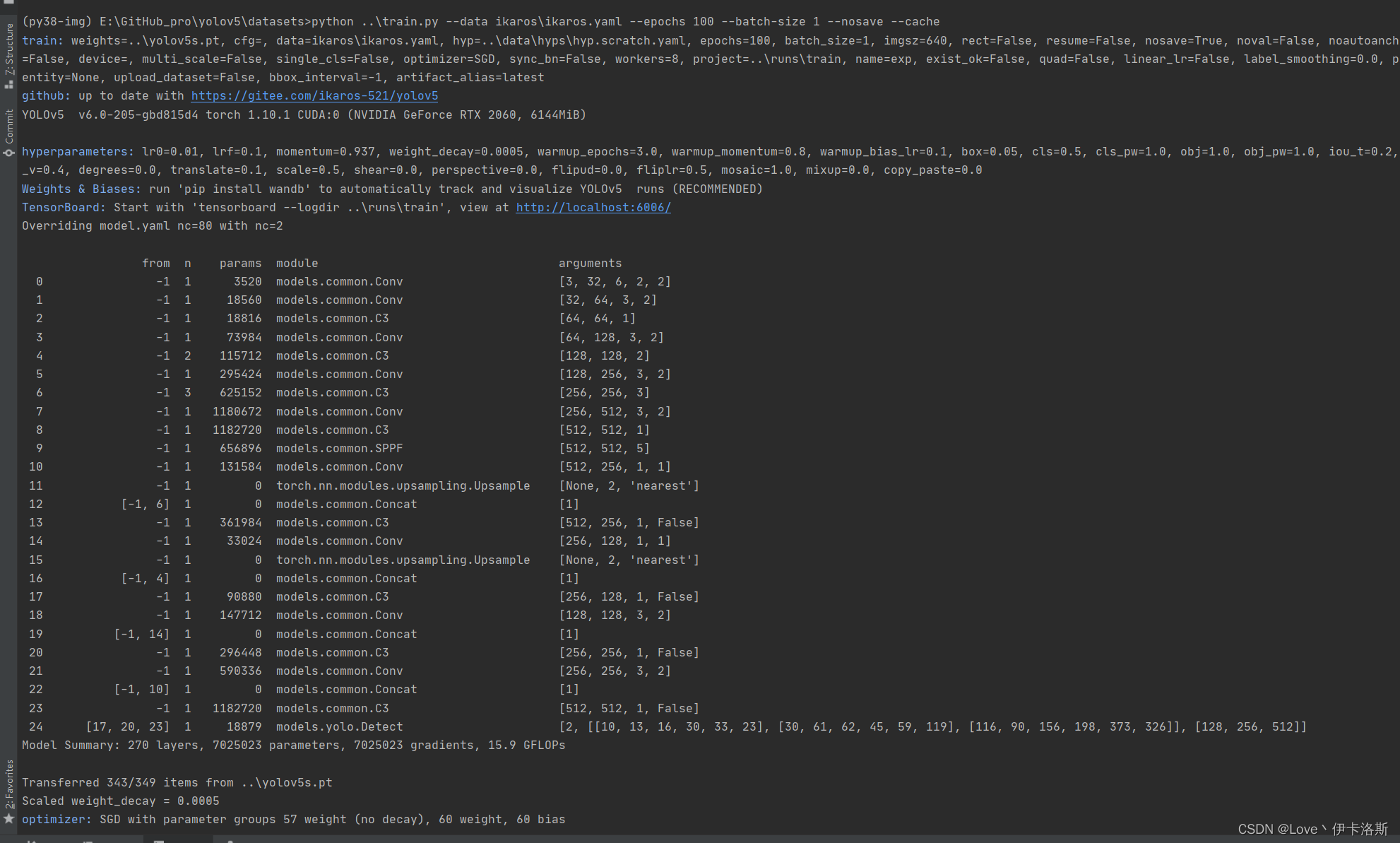Screen dimensions: 1400x843
Task: Click the arguments '[3, 32, 6, 2, 2]'
Action: [x=615, y=282]
